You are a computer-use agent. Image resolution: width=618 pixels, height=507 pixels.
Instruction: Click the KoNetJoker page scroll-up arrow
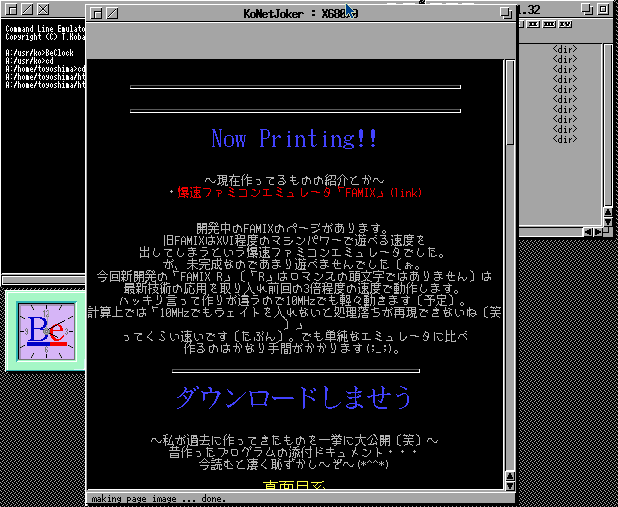point(510,476)
